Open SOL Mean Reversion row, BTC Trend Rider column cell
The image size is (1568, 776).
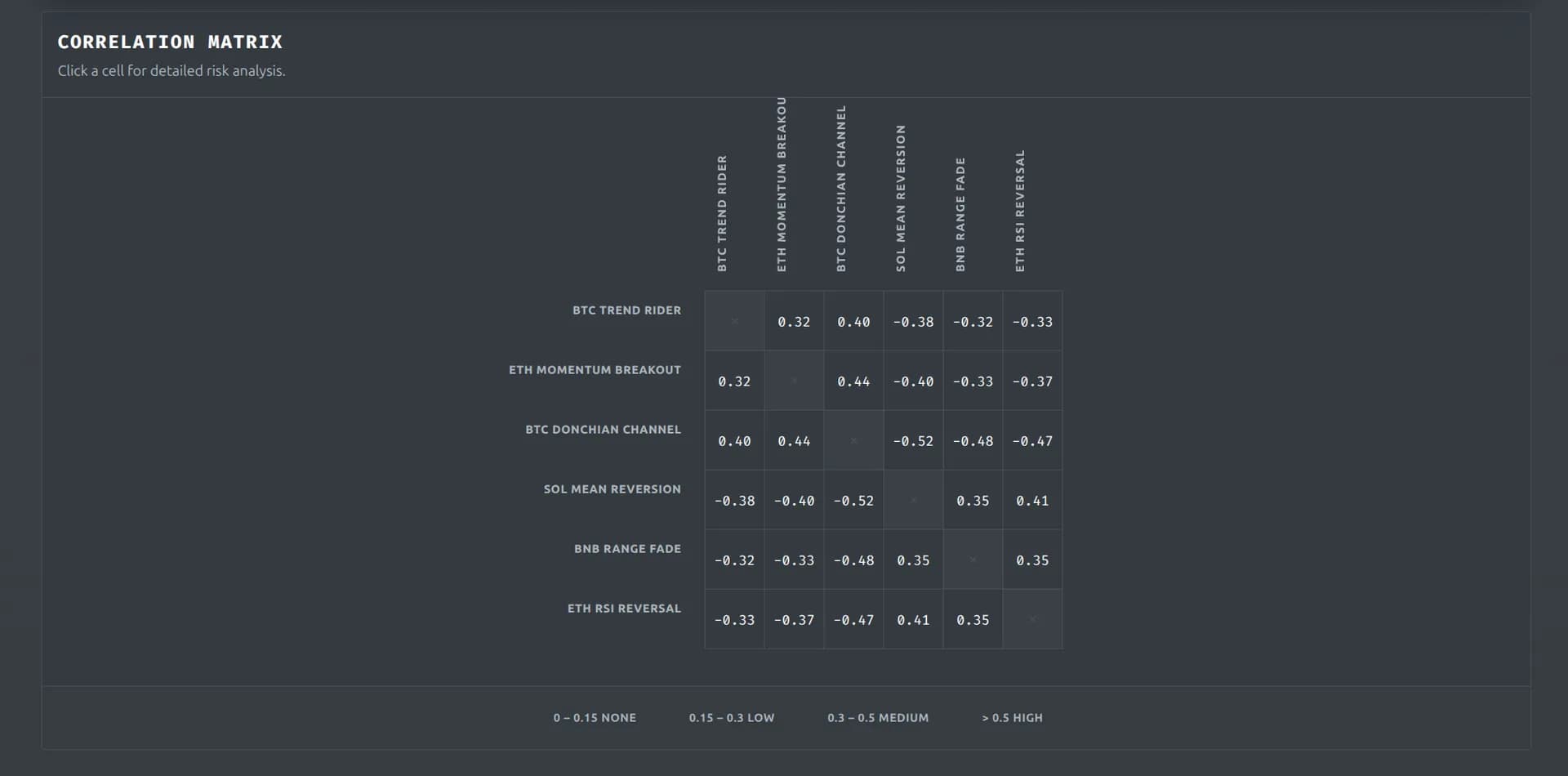click(734, 500)
